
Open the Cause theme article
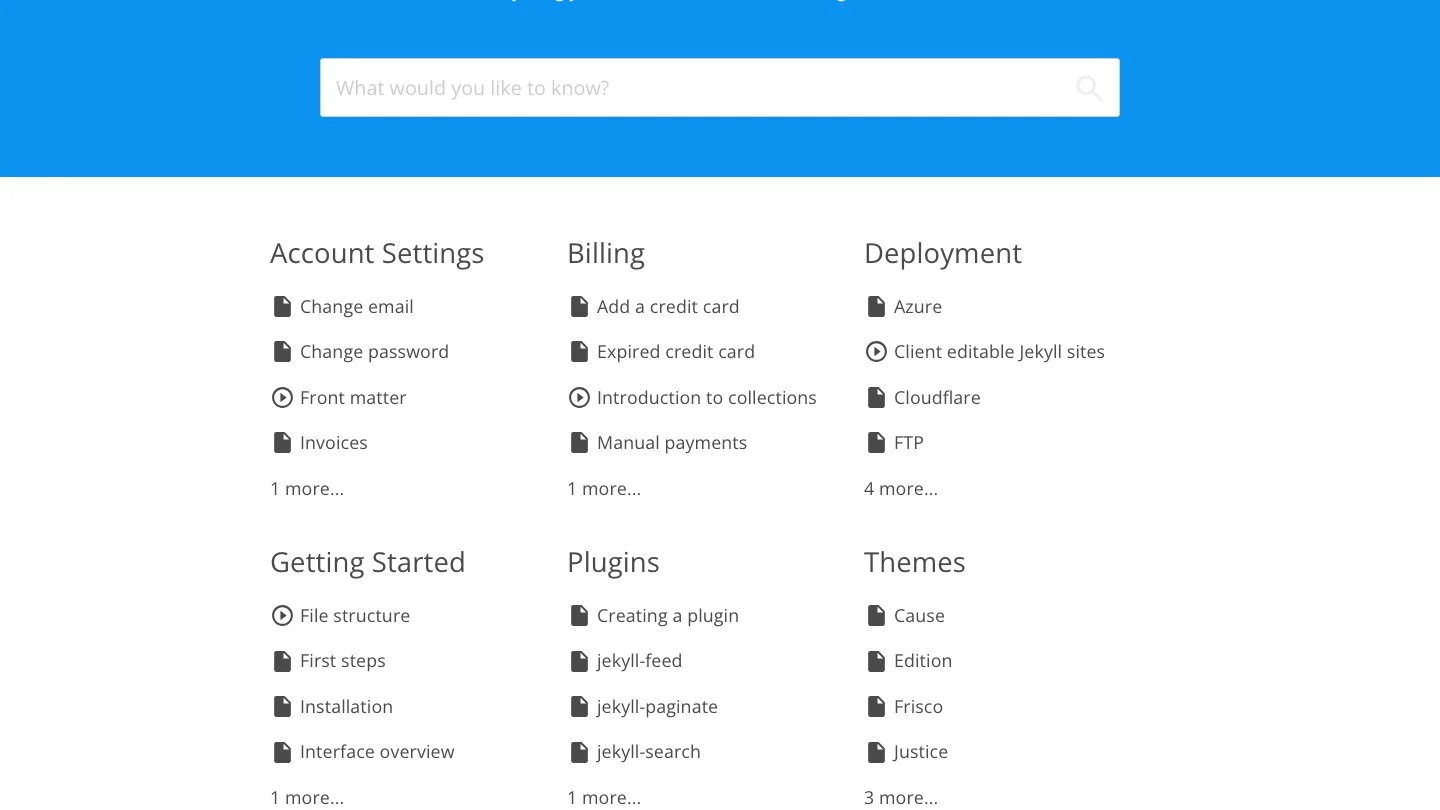[919, 616]
